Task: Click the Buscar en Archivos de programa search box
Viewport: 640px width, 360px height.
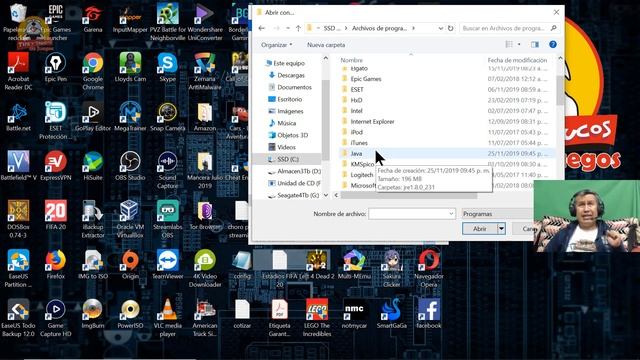Action: coord(509,28)
